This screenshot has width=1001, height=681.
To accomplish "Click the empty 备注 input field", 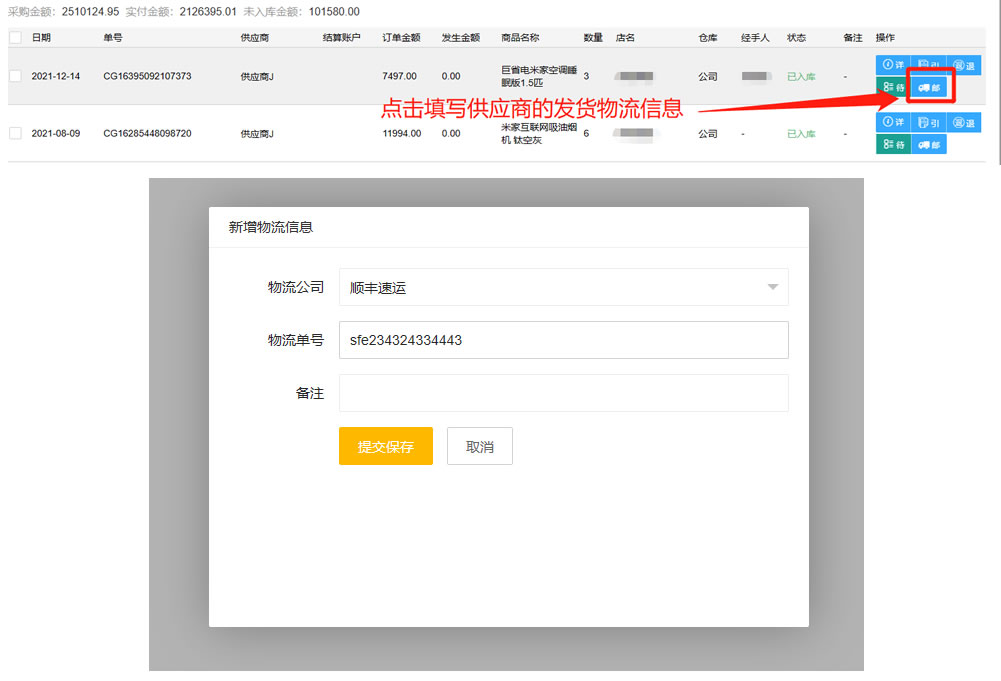I will click(564, 393).
